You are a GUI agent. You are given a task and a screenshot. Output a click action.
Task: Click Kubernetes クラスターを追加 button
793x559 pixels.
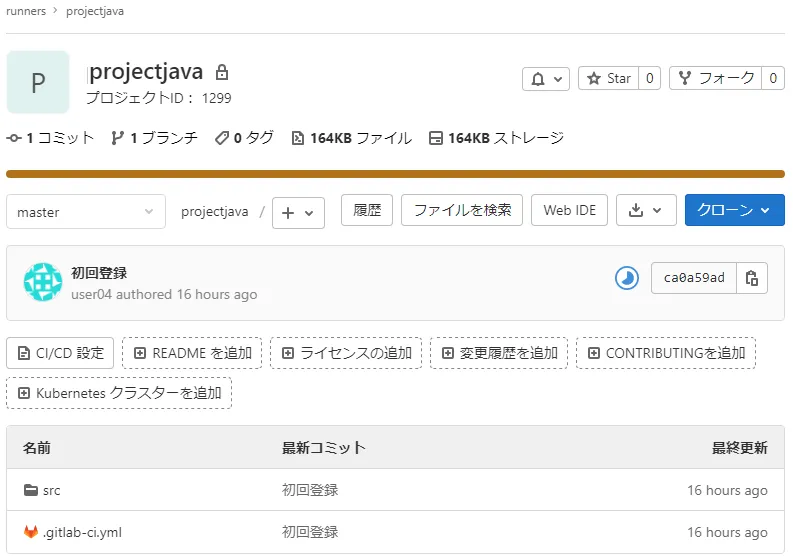pyautogui.click(x=119, y=393)
